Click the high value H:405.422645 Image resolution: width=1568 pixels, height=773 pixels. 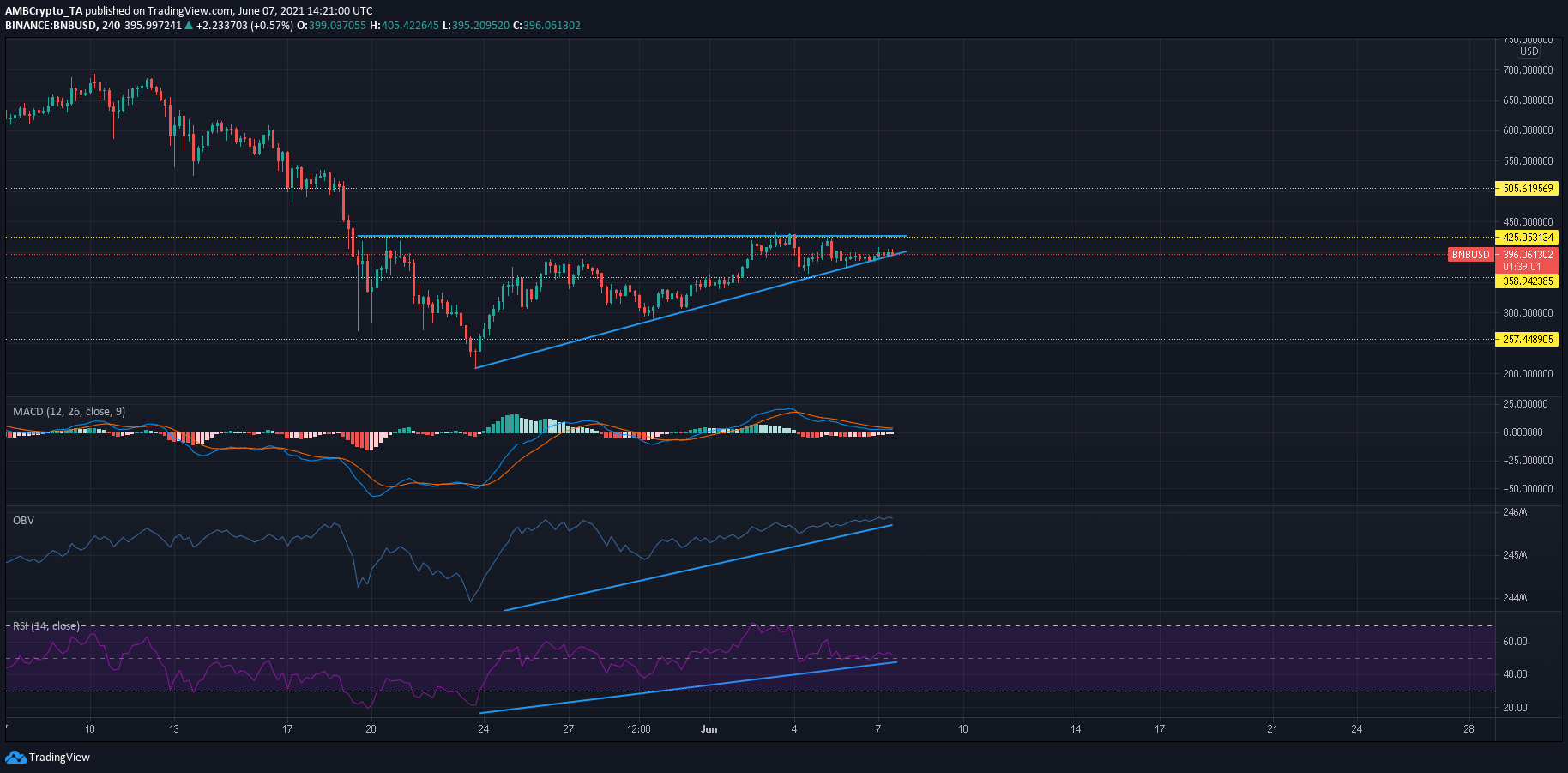point(405,26)
